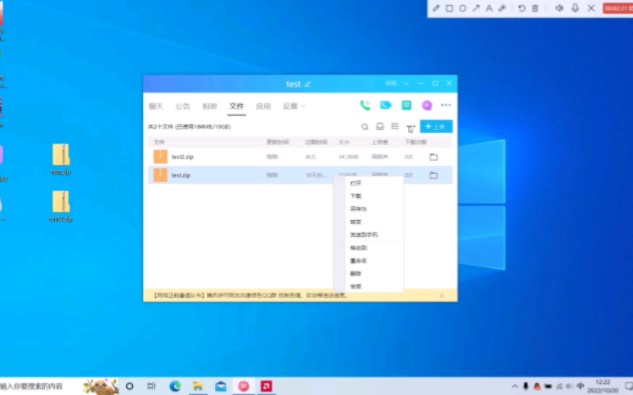
Task: Pick the text annotation tool
Action: (489, 8)
